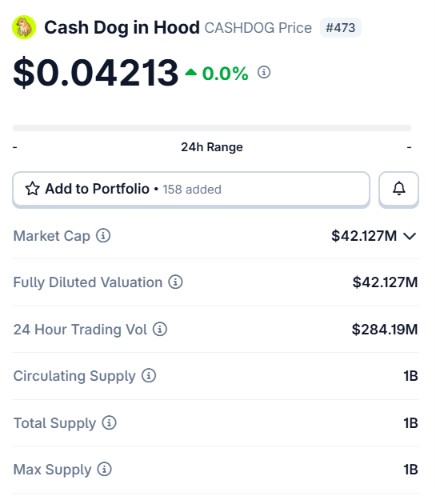Click the $42.127M Market Cap value
The height and width of the screenshot is (496, 435).
pyautogui.click(x=364, y=236)
